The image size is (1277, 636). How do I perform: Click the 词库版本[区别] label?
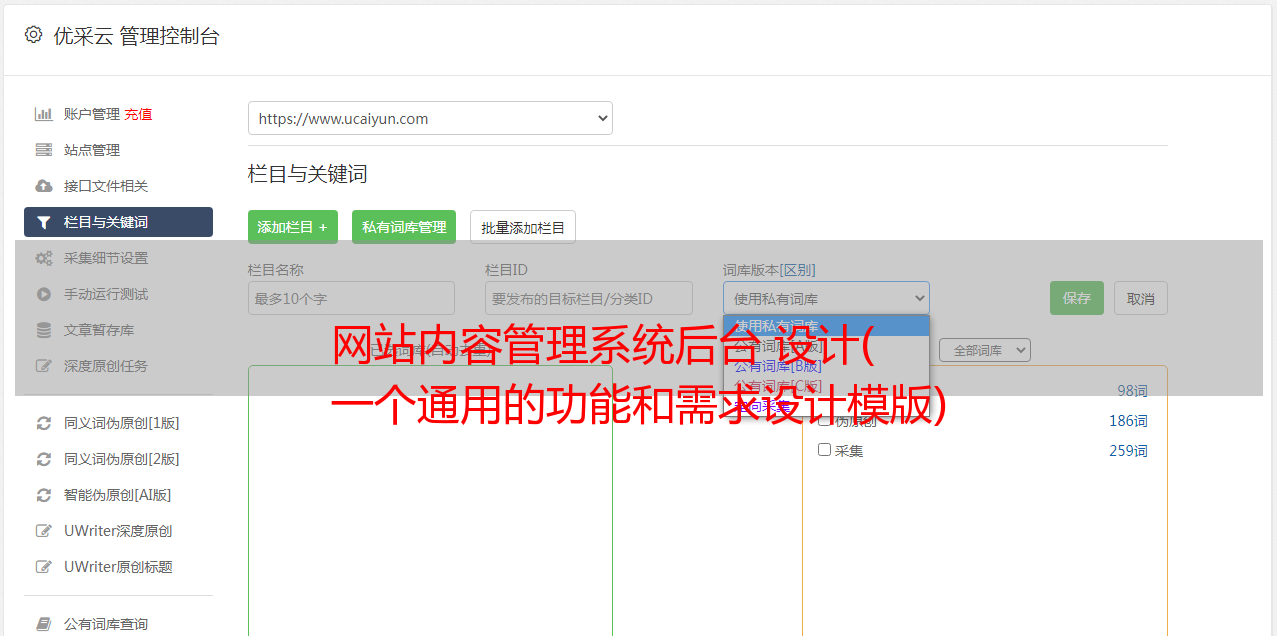769,270
